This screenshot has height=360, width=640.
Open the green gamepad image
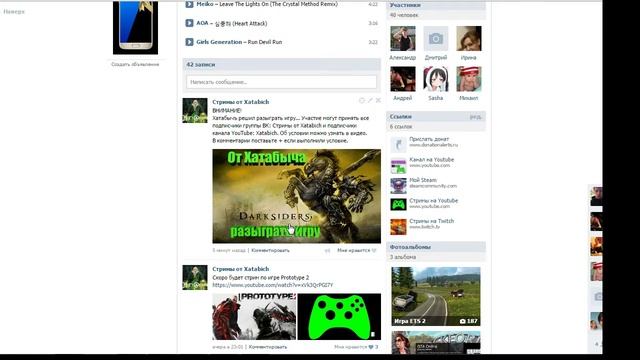click(x=339, y=316)
